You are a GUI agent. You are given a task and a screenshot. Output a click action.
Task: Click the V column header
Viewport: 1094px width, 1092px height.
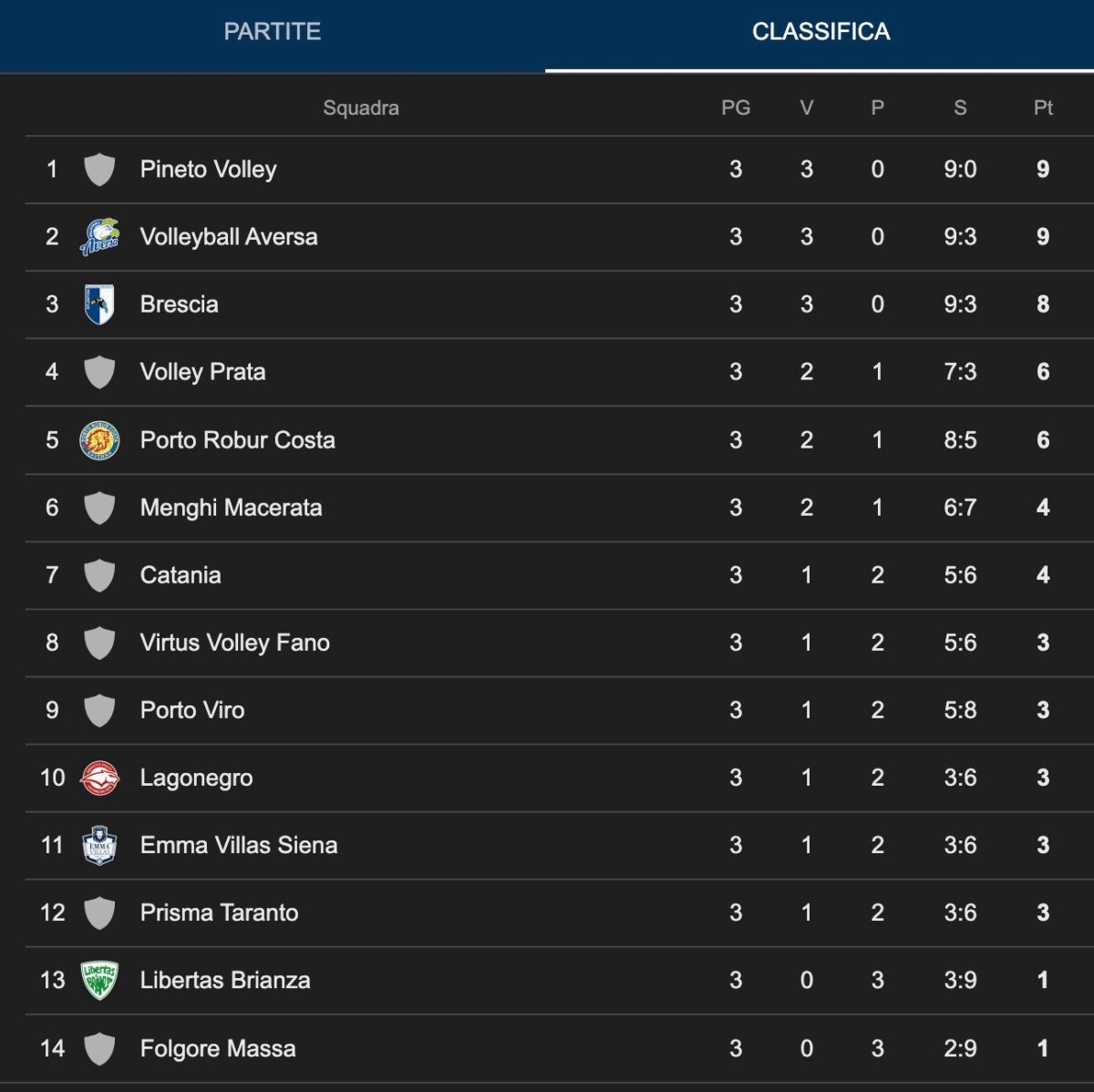click(x=806, y=108)
